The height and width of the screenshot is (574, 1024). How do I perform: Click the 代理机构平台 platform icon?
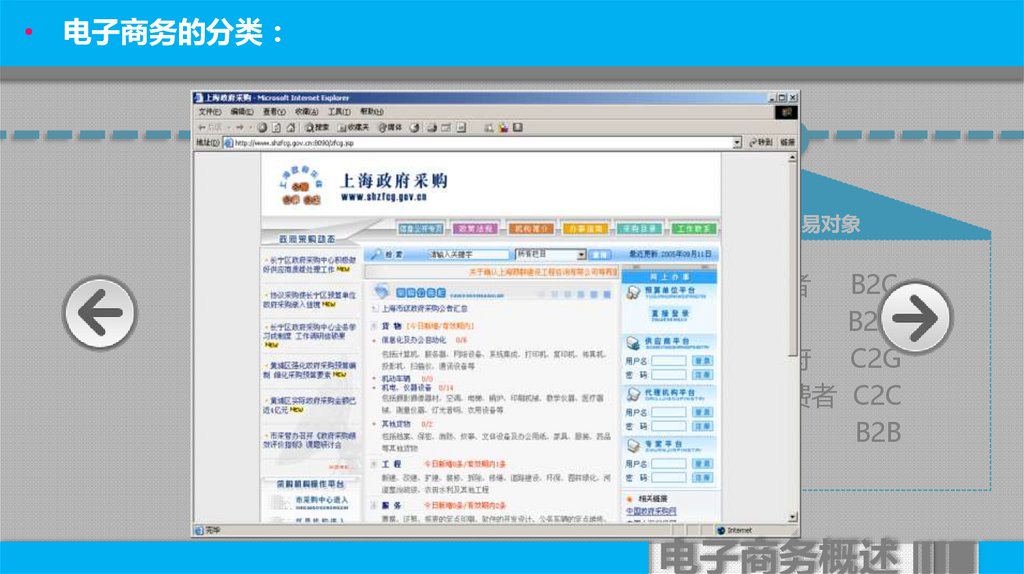(x=633, y=394)
